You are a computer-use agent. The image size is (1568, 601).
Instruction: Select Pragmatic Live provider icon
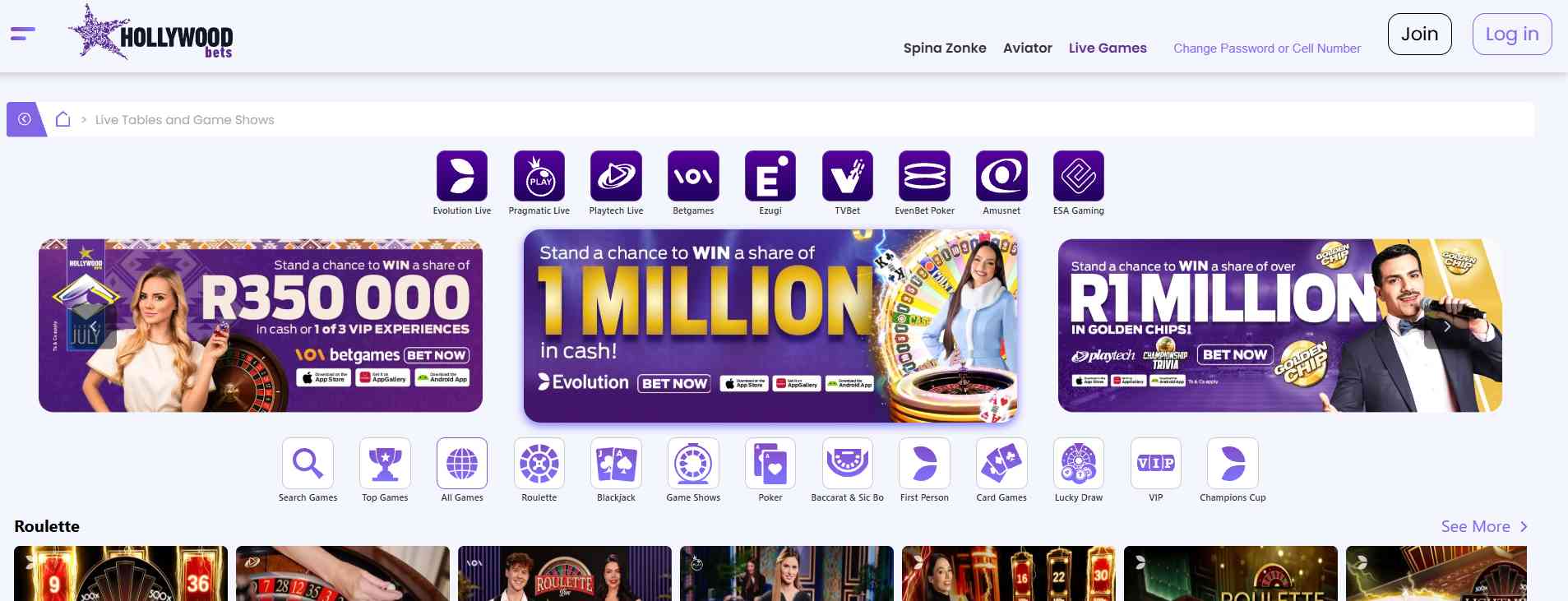(539, 176)
